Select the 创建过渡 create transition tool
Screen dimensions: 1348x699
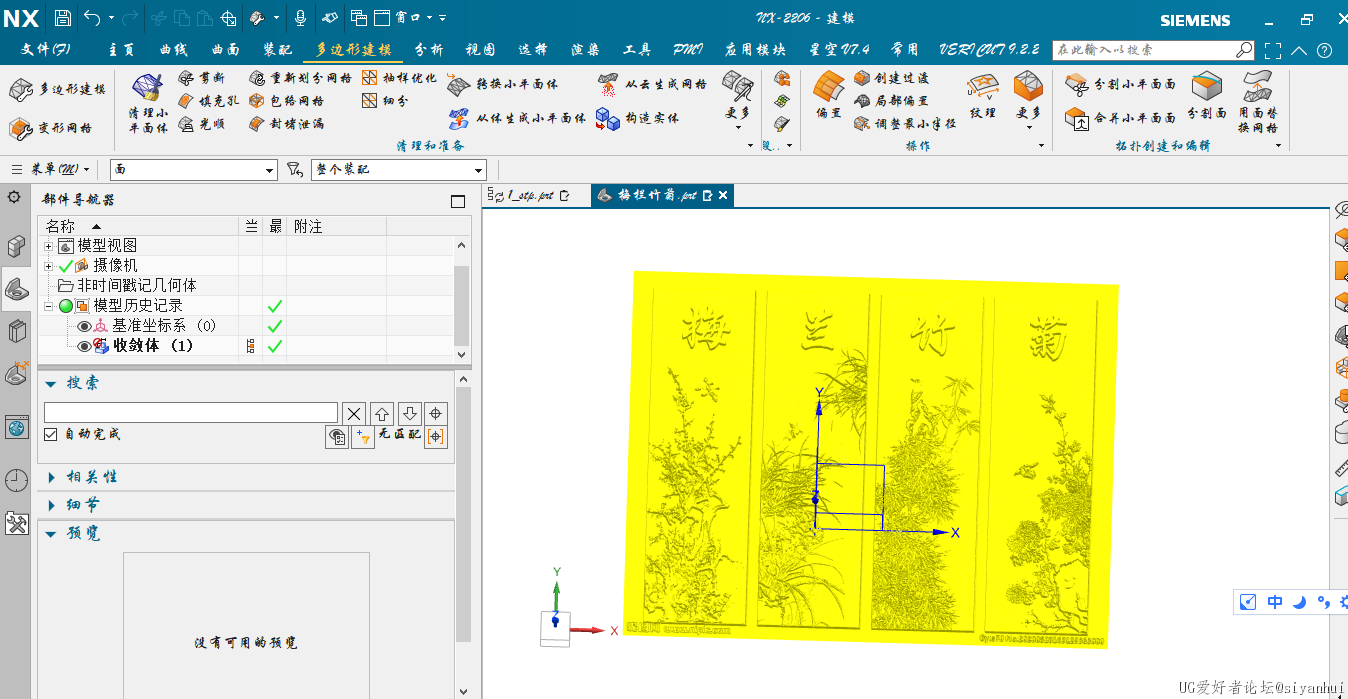tap(892, 78)
